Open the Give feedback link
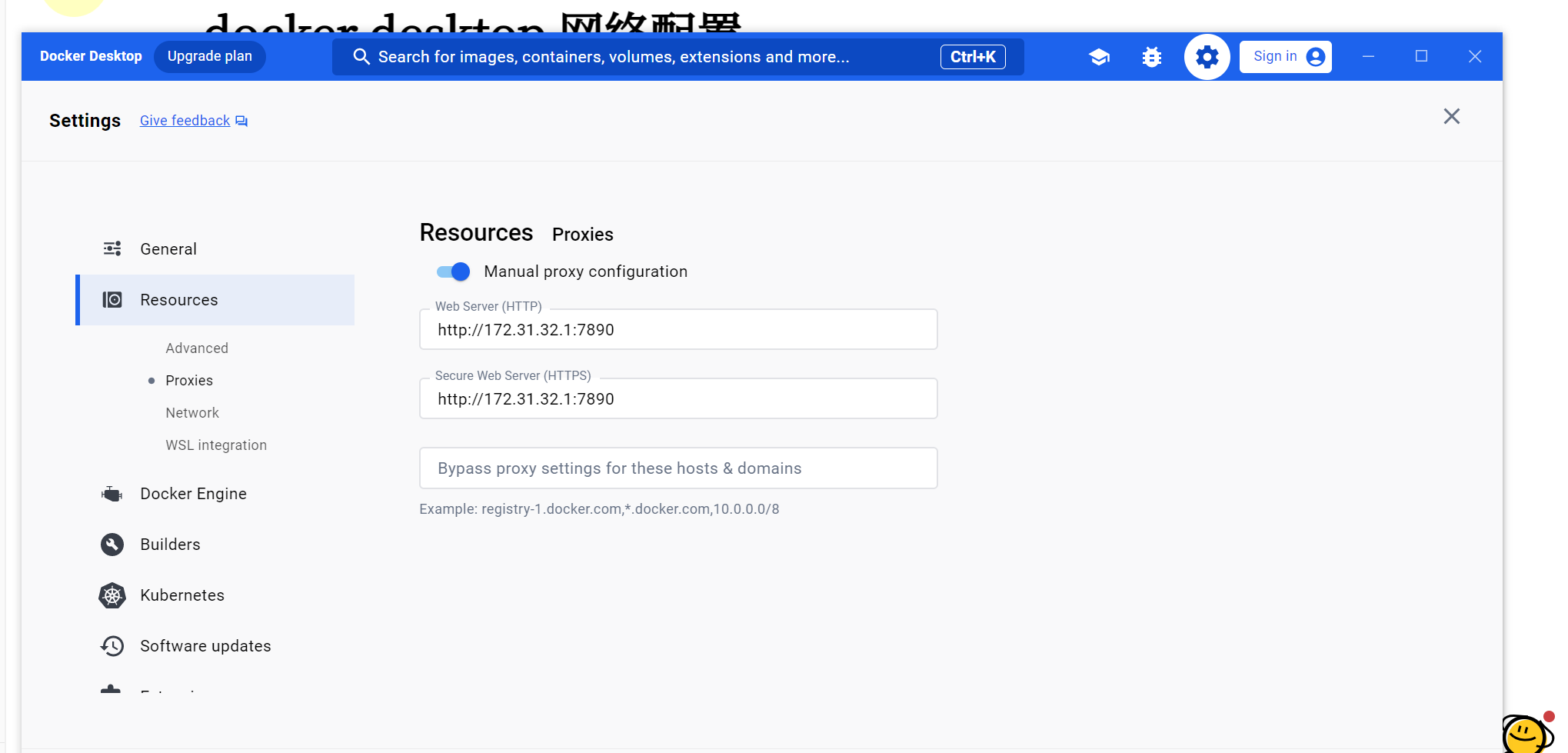This screenshot has width=1568, height=753. 185,121
